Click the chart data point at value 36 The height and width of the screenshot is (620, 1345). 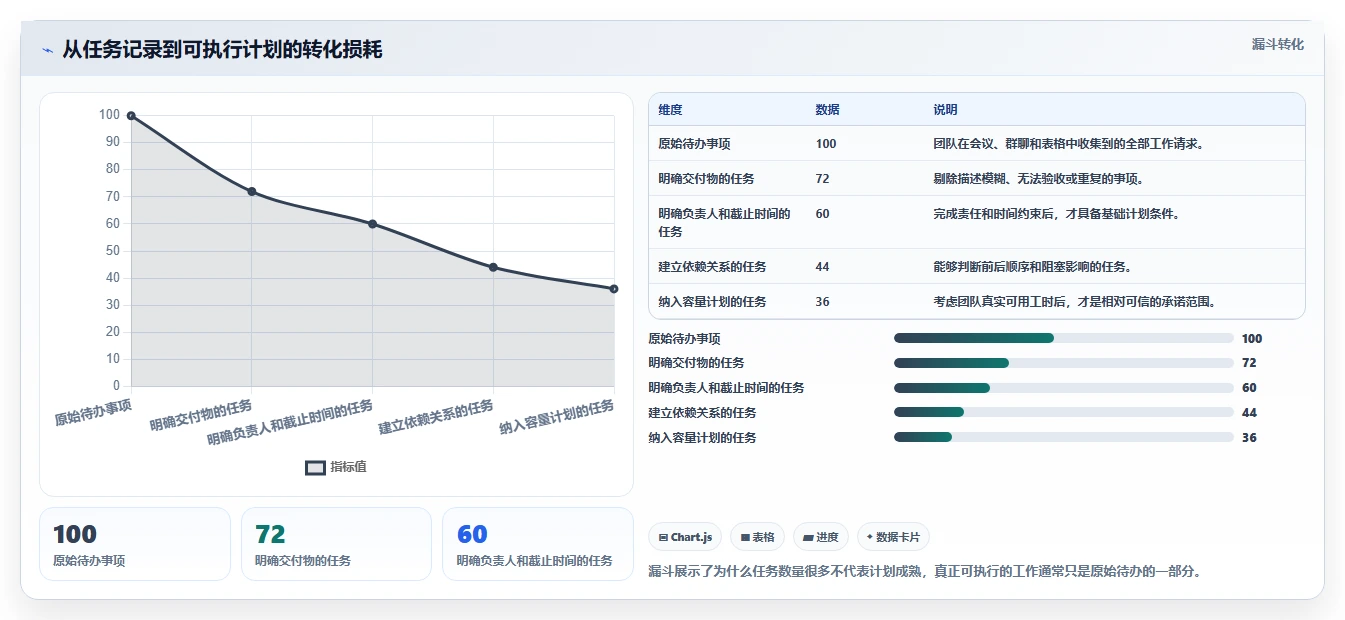pyautogui.click(x=614, y=289)
